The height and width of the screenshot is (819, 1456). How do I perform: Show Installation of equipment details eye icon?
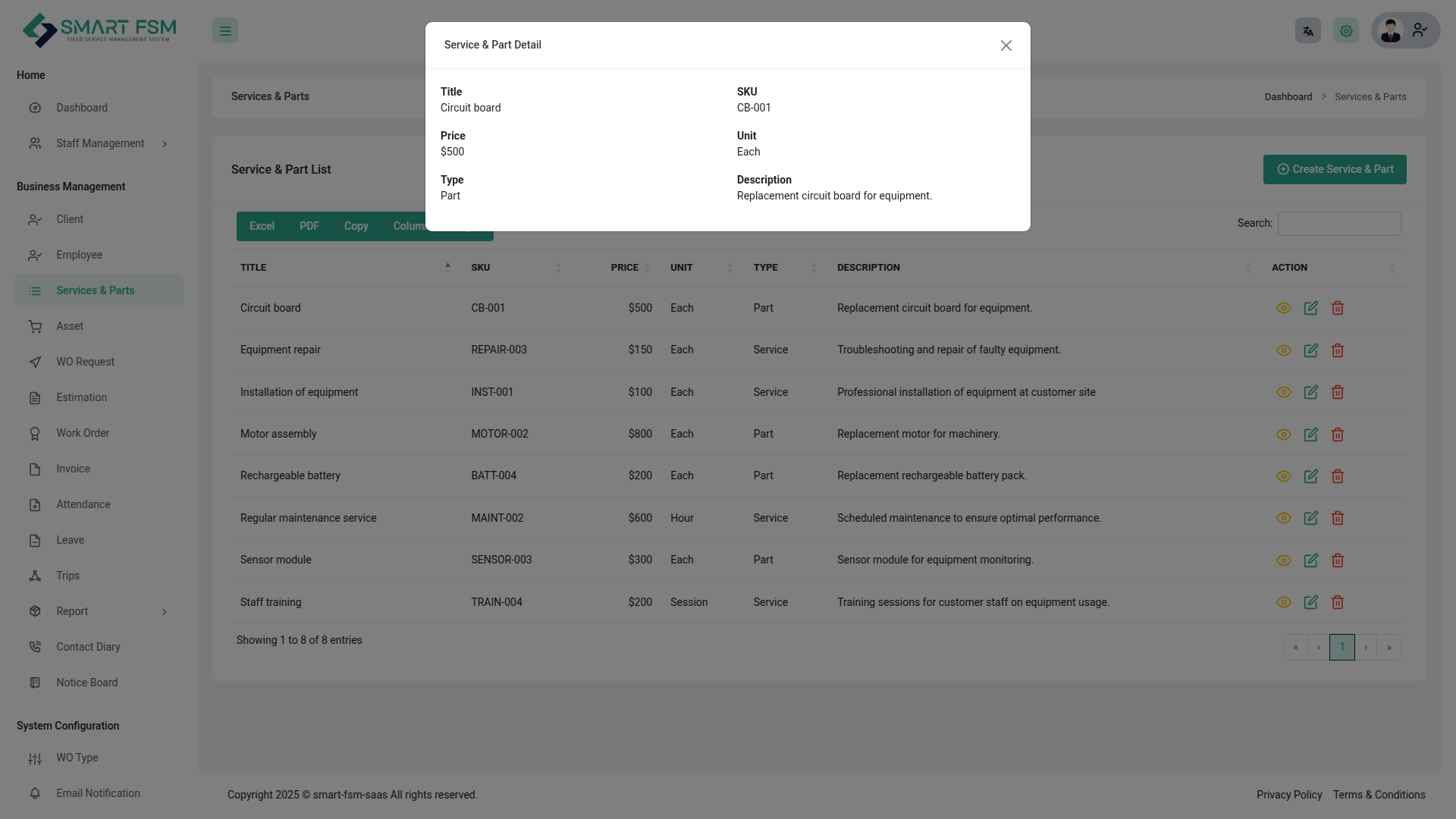(x=1283, y=392)
